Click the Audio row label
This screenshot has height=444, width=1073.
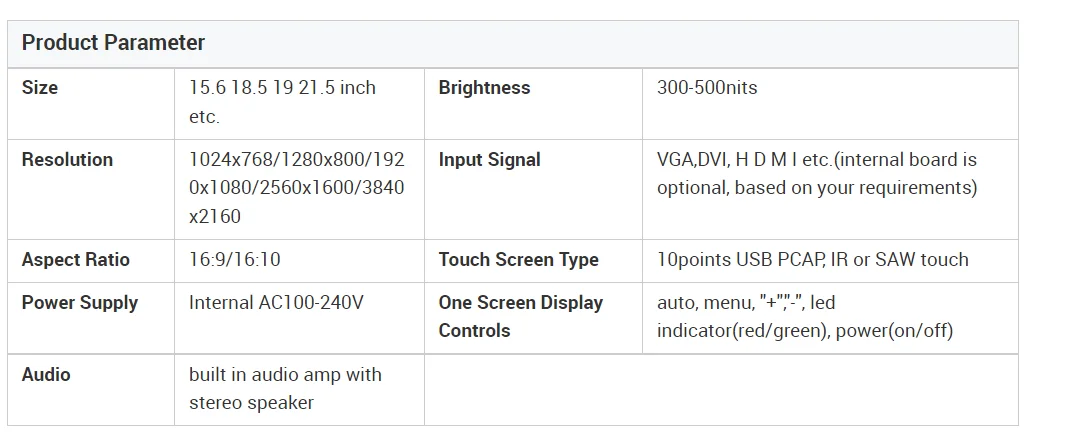tap(46, 375)
